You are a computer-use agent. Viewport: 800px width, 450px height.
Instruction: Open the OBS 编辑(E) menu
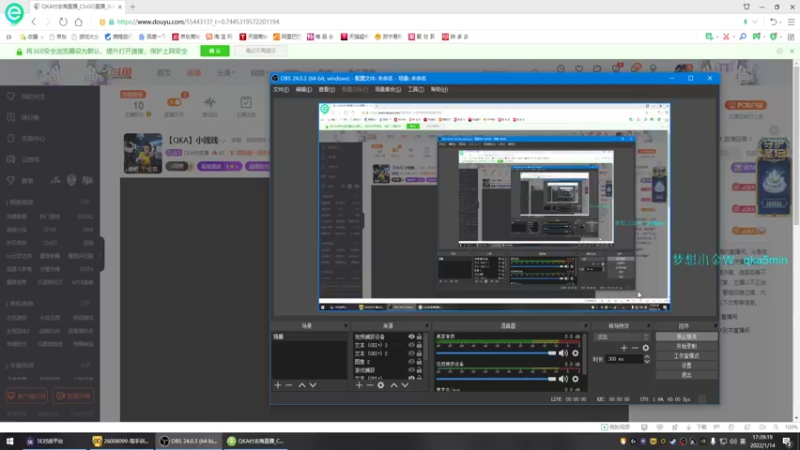pos(304,89)
